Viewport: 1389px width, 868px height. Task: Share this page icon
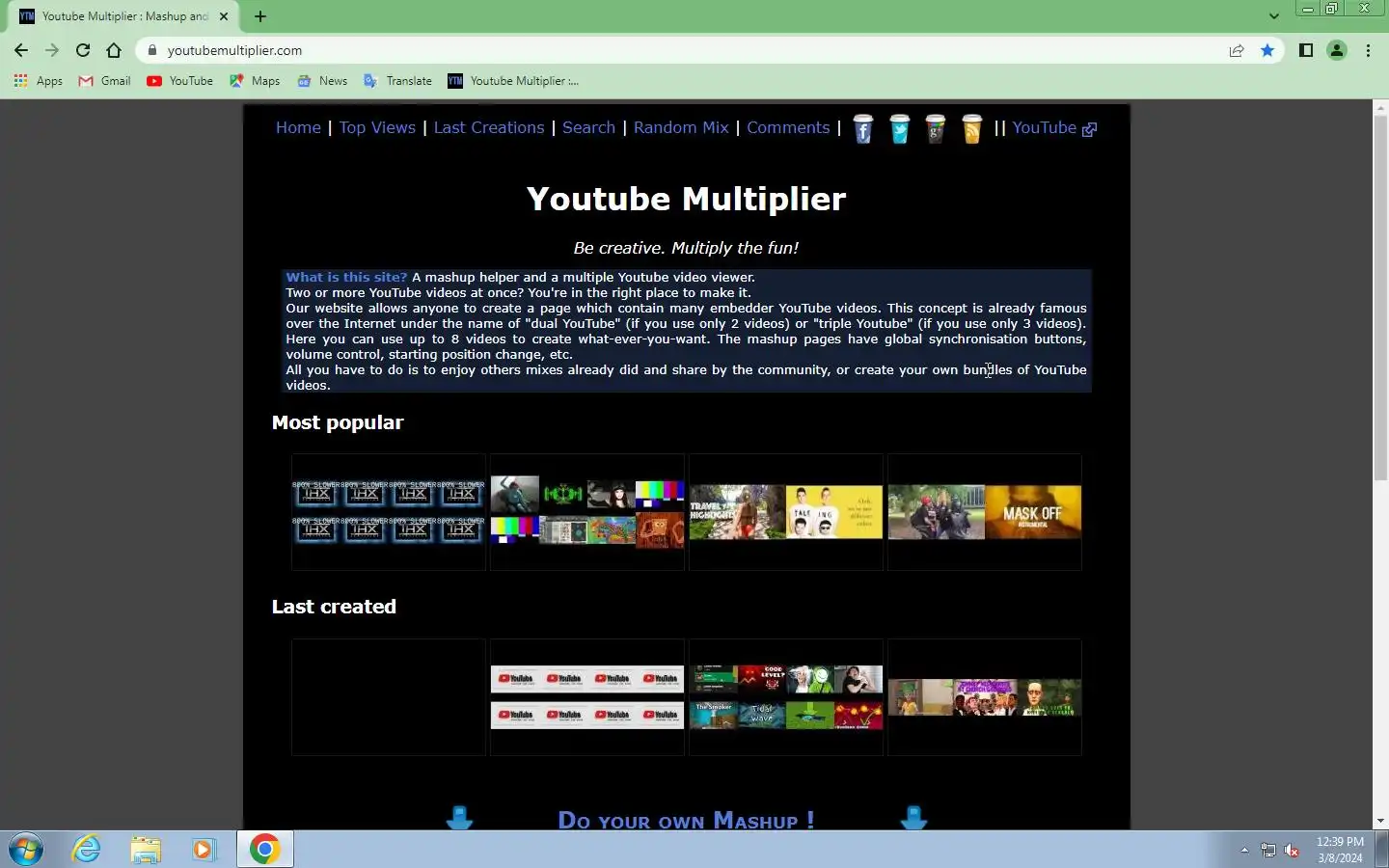click(1237, 50)
